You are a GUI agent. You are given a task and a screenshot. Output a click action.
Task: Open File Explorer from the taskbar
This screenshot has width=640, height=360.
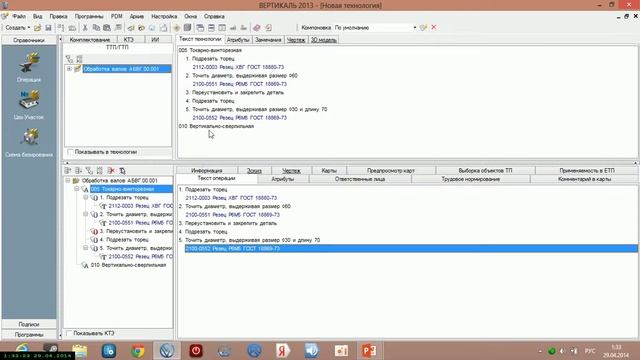[80, 351]
